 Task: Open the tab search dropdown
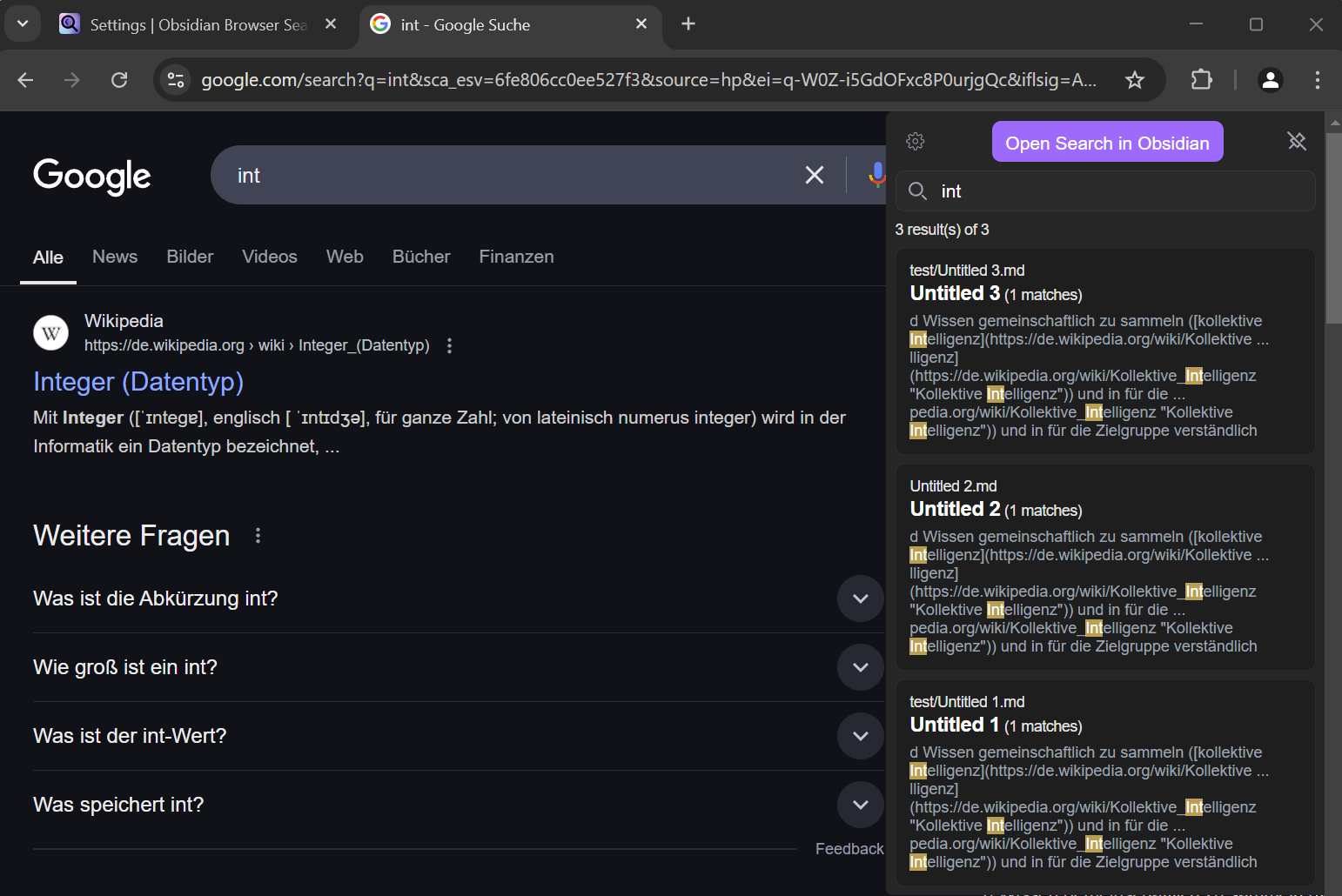tap(23, 23)
